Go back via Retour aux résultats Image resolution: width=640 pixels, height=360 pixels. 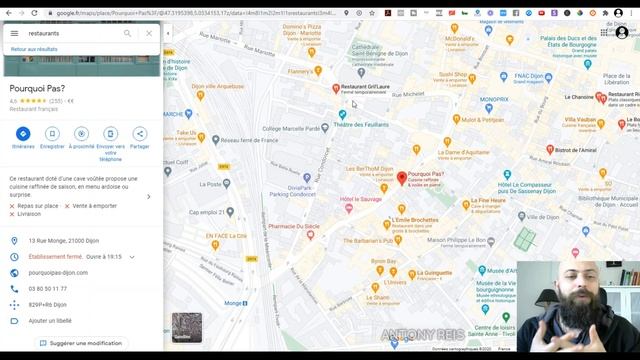34,49
